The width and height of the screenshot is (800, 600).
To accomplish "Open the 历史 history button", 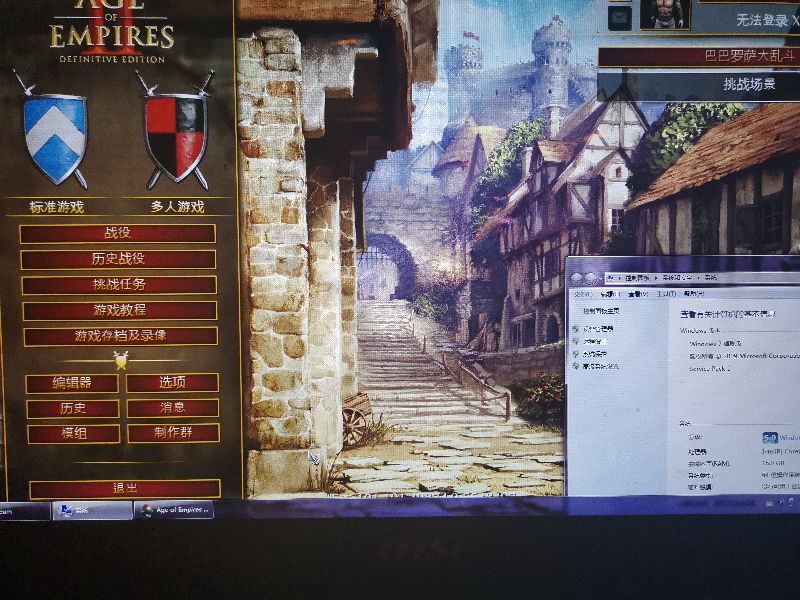I will [x=73, y=409].
